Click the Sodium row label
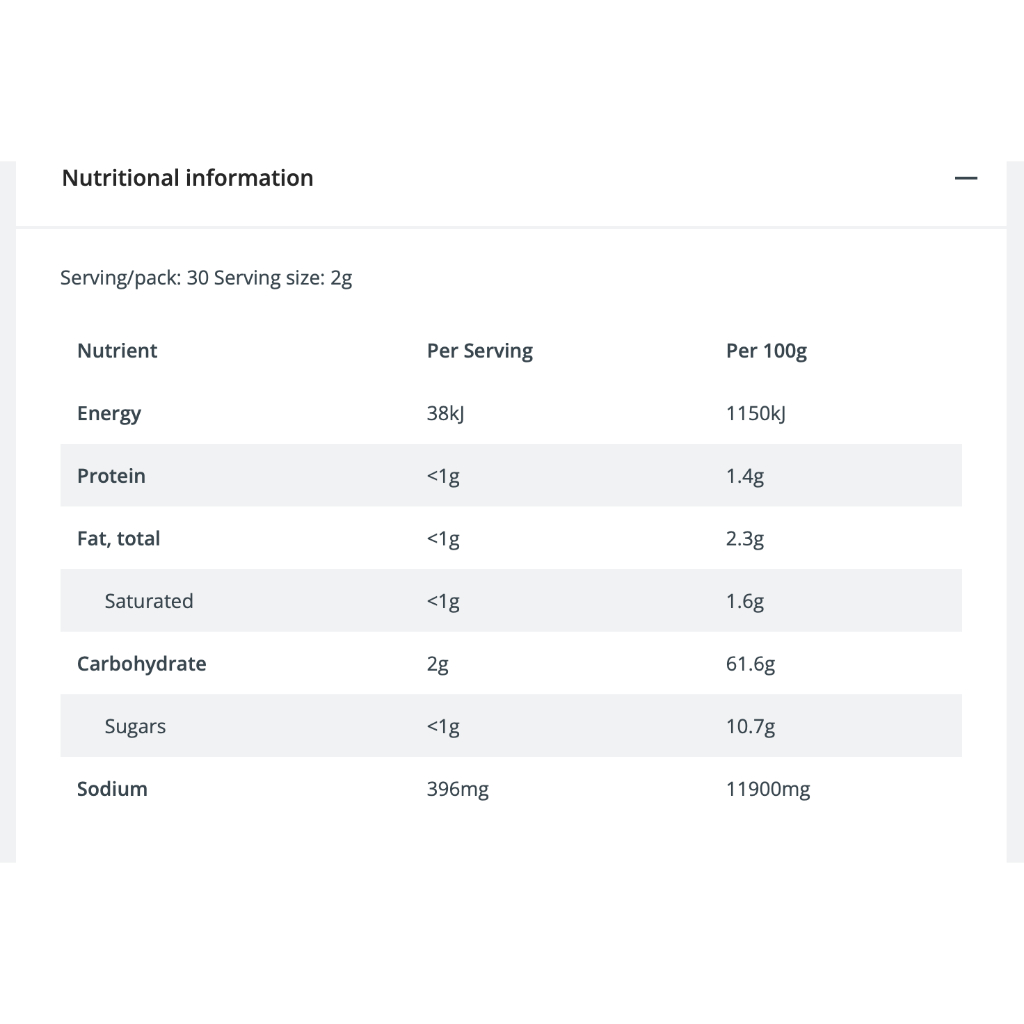Image resolution: width=1024 pixels, height=1024 pixels. click(112, 789)
